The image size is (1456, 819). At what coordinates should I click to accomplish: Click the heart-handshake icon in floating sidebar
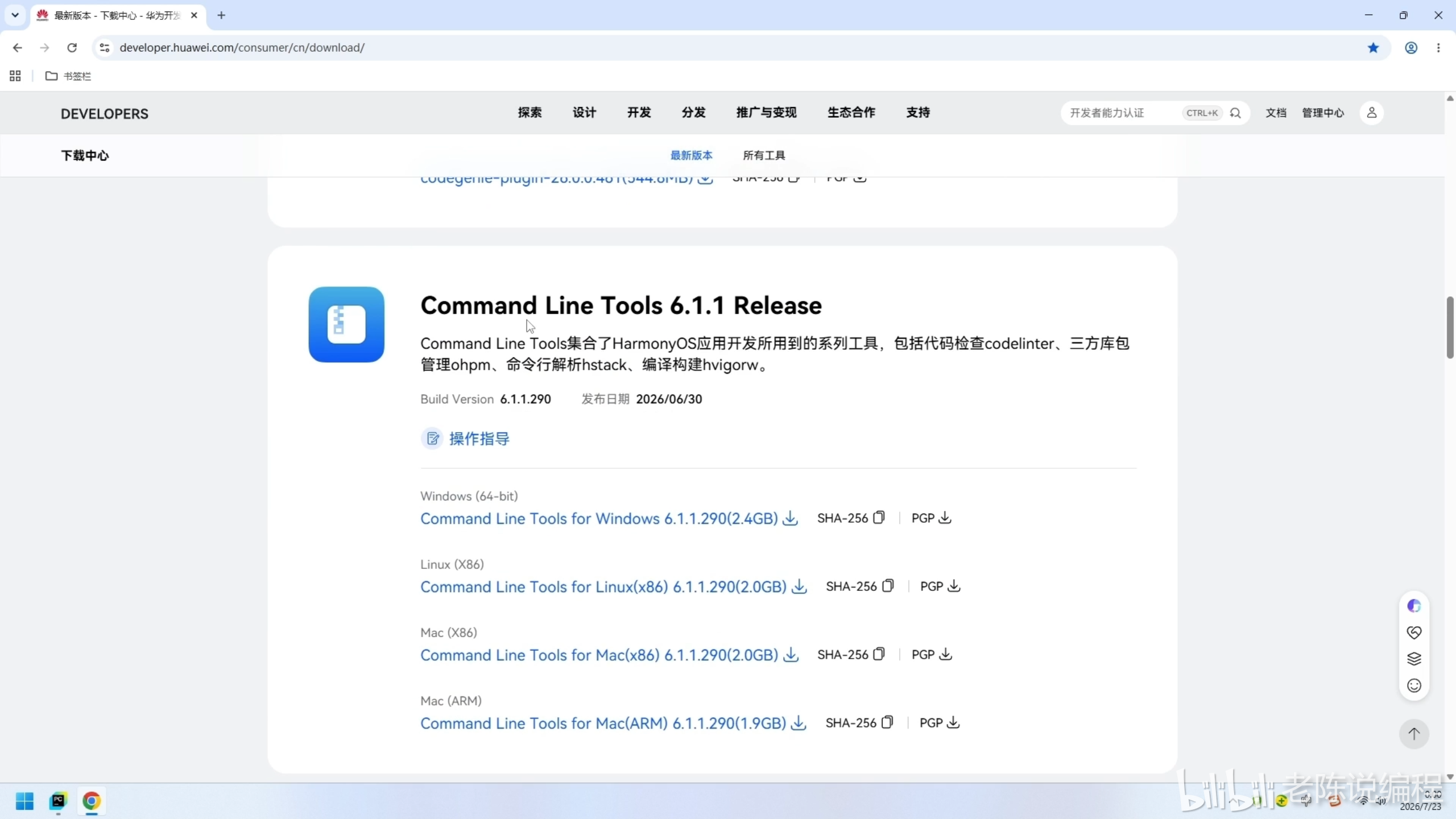tap(1414, 632)
